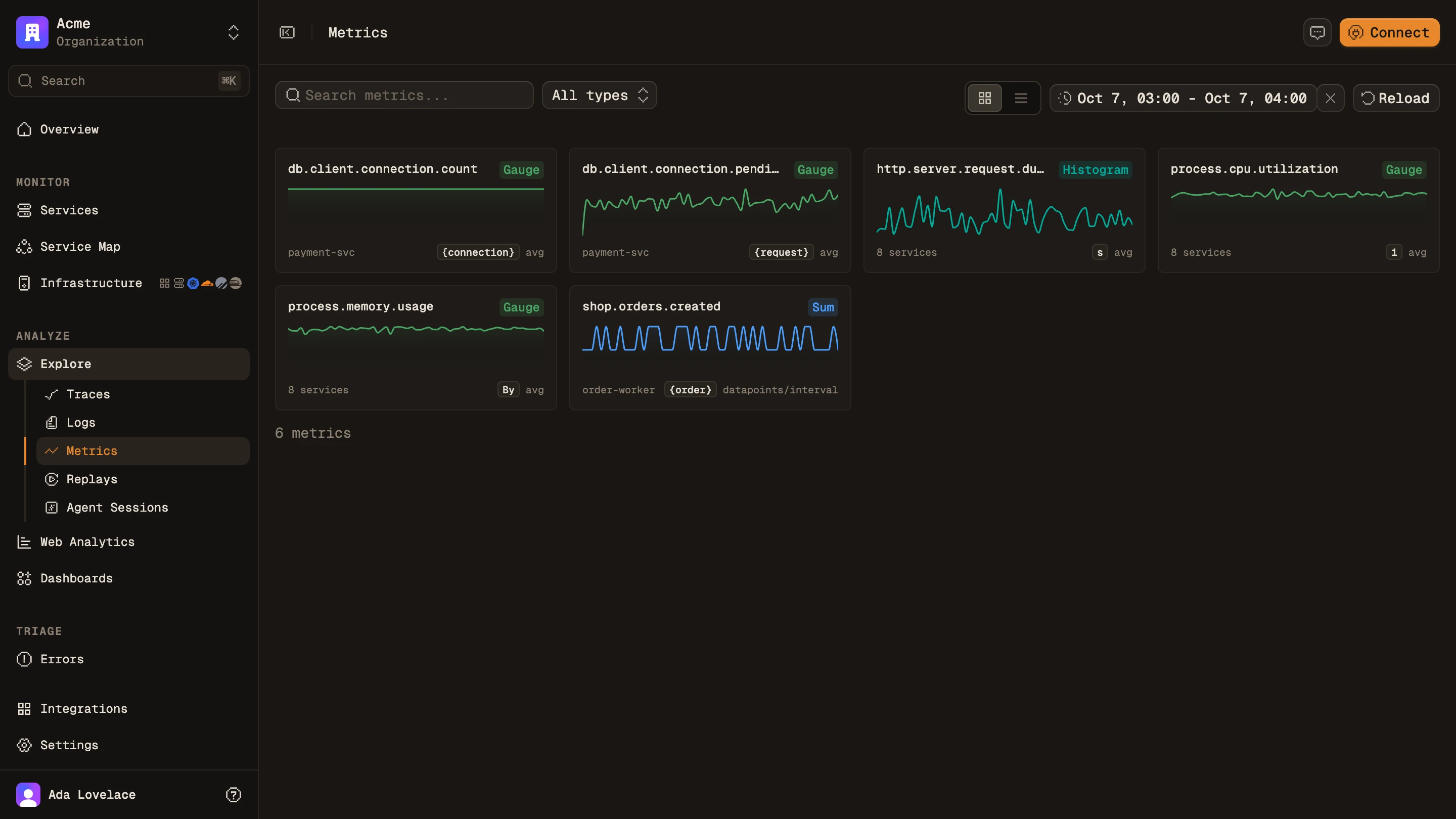Screen dimensions: 1456x819
Task: Click the By unit tag on process.memory.usage
Action: coord(508,389)
